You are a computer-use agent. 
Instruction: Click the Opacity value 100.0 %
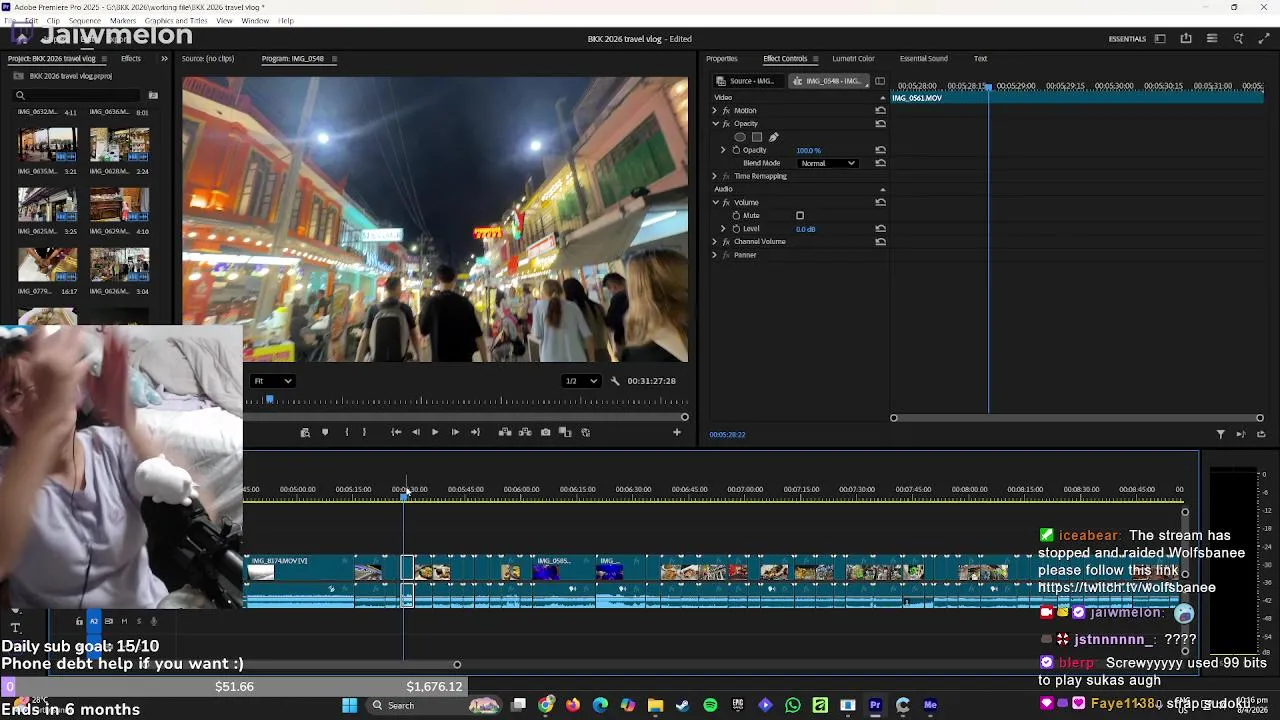(x=808, y=150)
